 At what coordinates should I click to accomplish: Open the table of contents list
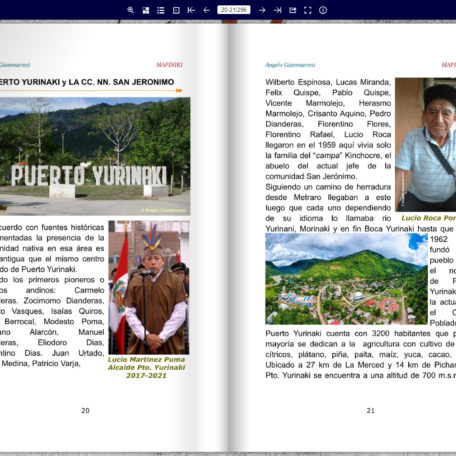(161, 10)
